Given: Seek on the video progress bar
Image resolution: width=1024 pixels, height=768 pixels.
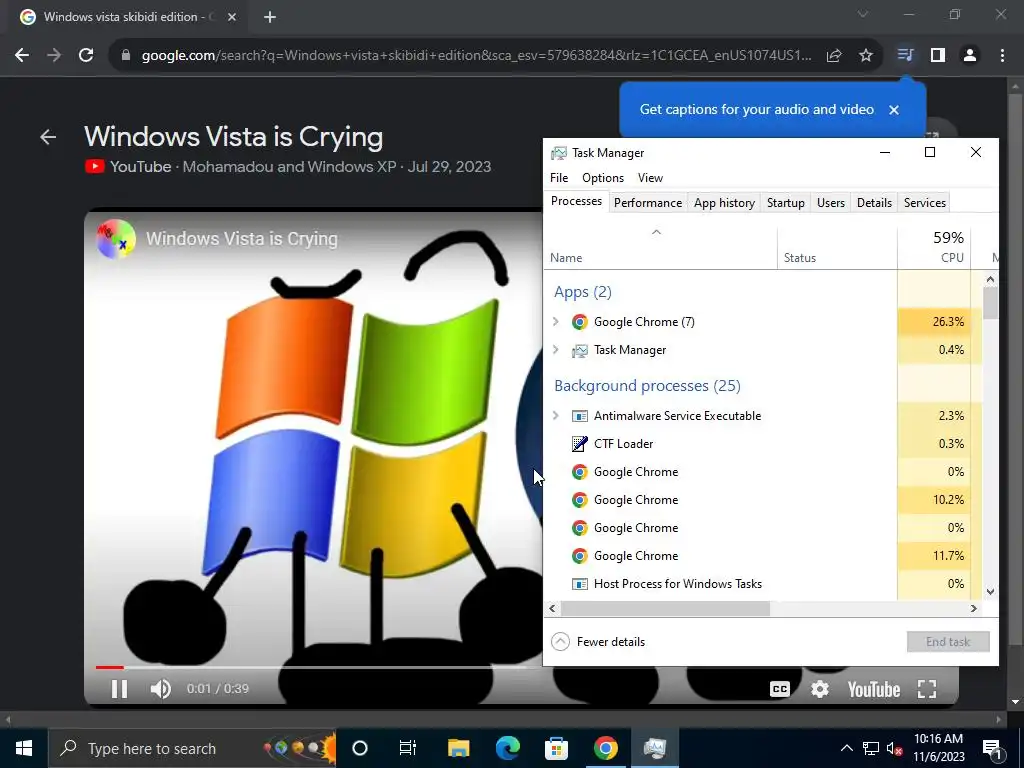Looking at the screenshot, I should pos(313,667).
